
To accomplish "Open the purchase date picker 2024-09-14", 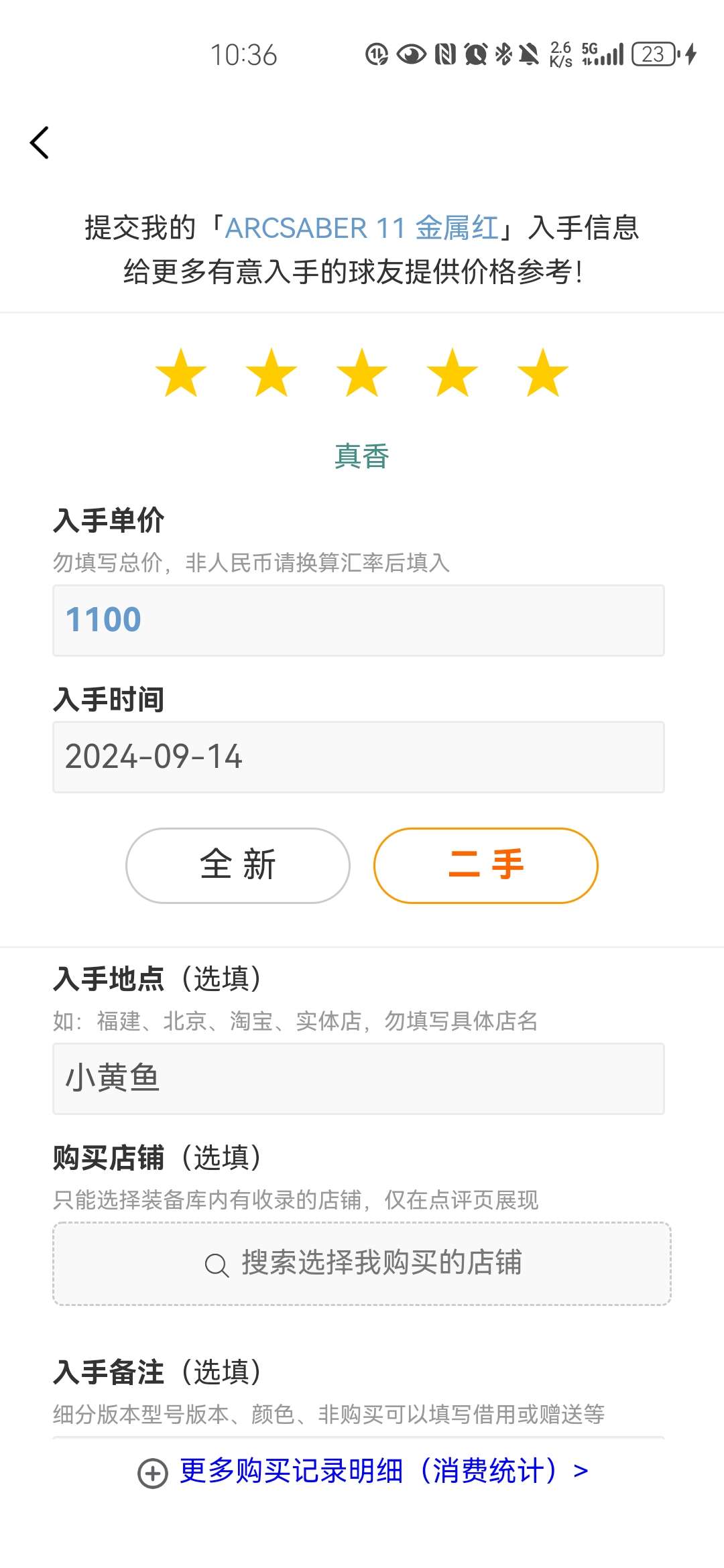I will [359, 757].
